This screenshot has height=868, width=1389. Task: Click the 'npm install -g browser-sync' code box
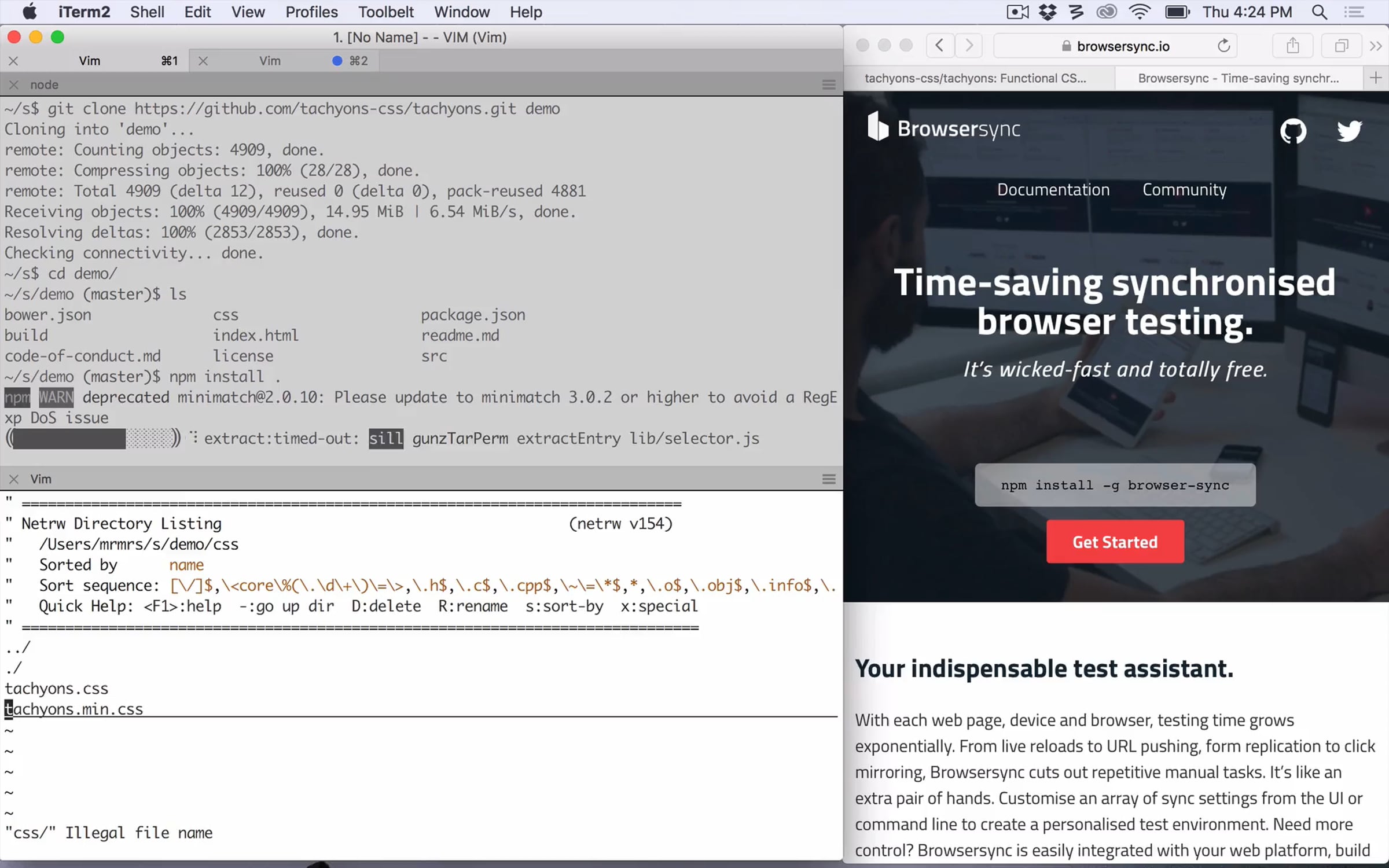(1115, 485)
